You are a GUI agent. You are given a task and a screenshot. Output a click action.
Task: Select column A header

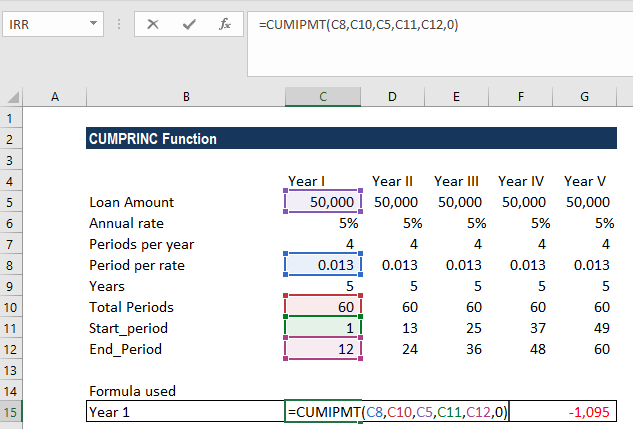click(x=55, y=97)
